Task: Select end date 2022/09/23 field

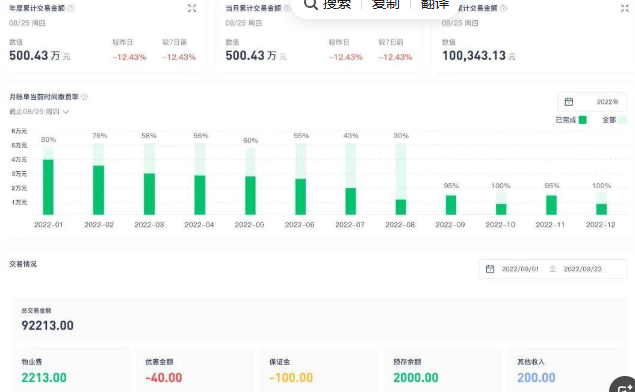Action: click(582, 269)
